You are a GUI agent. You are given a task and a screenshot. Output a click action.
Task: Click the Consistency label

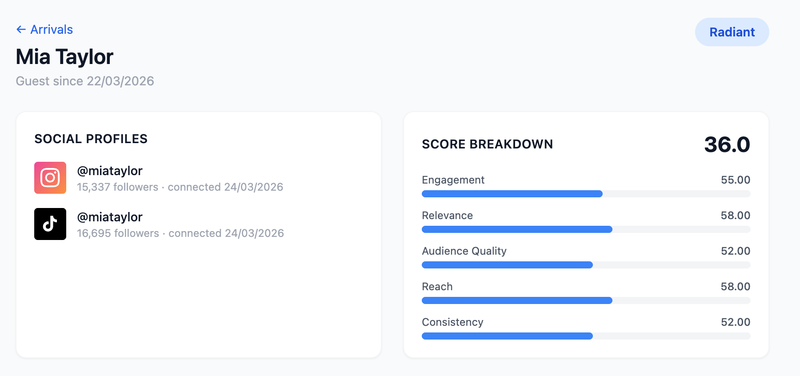(453, 322)
